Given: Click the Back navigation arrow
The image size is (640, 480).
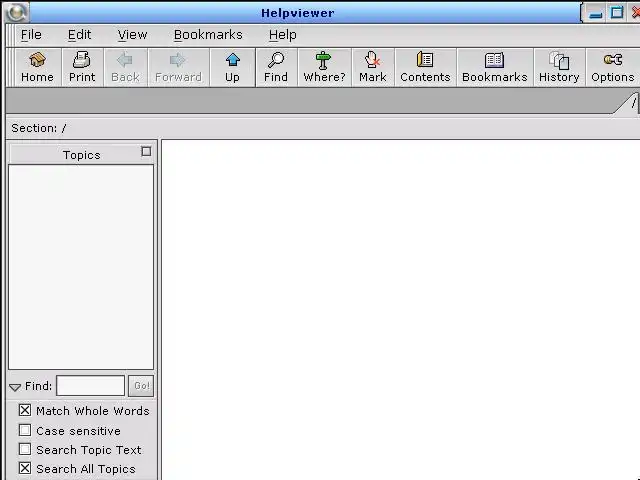Looking at the screenshot, I should (x=125, y=67).
